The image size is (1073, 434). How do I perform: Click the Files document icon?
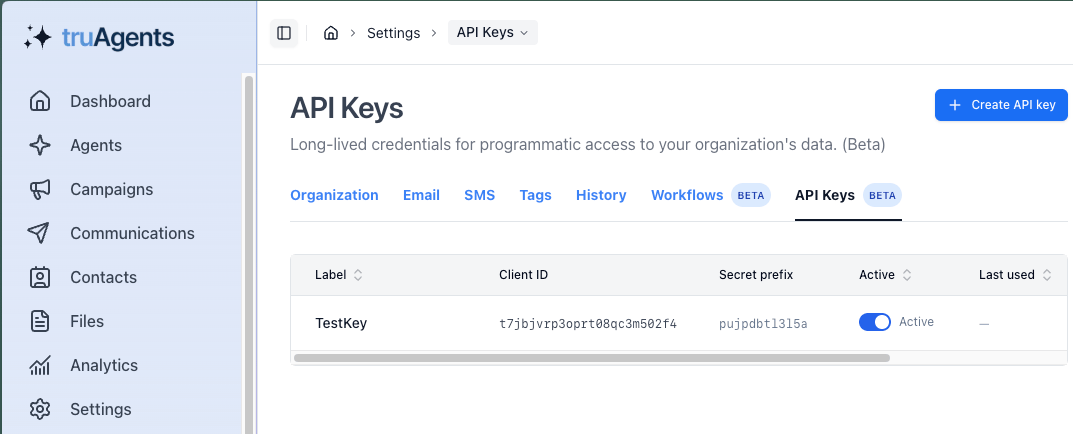pos(40,321)
